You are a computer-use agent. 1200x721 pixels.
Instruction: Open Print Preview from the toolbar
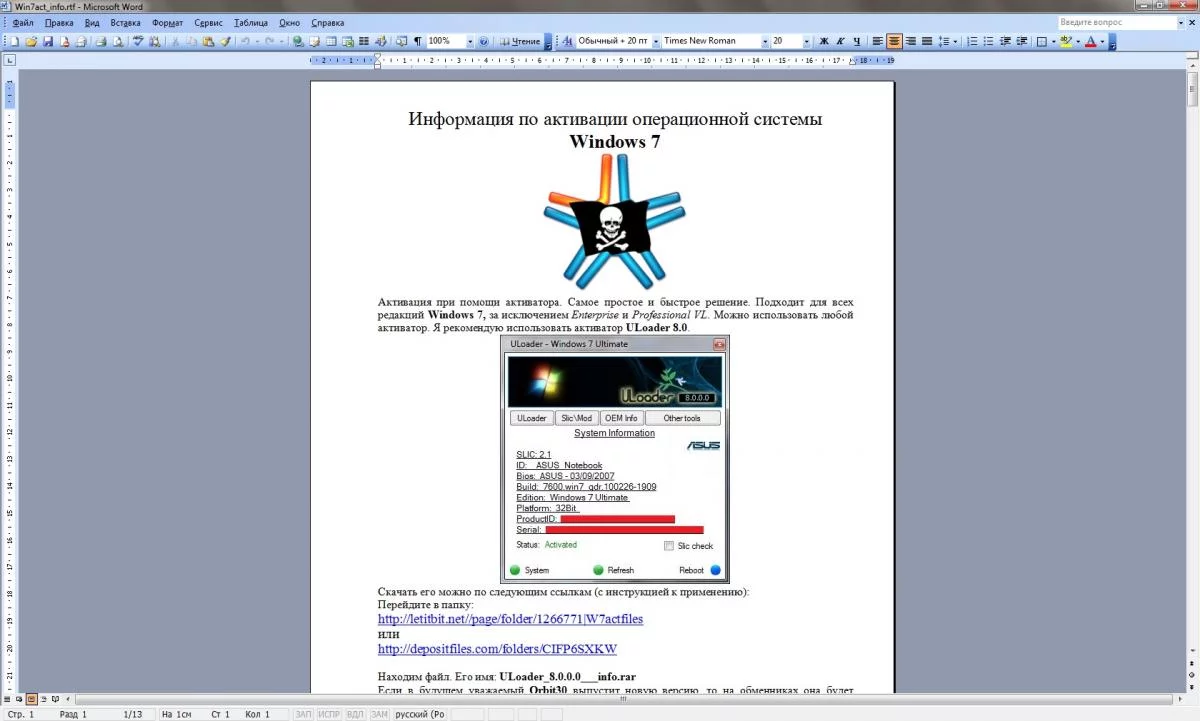coord(117,41)
